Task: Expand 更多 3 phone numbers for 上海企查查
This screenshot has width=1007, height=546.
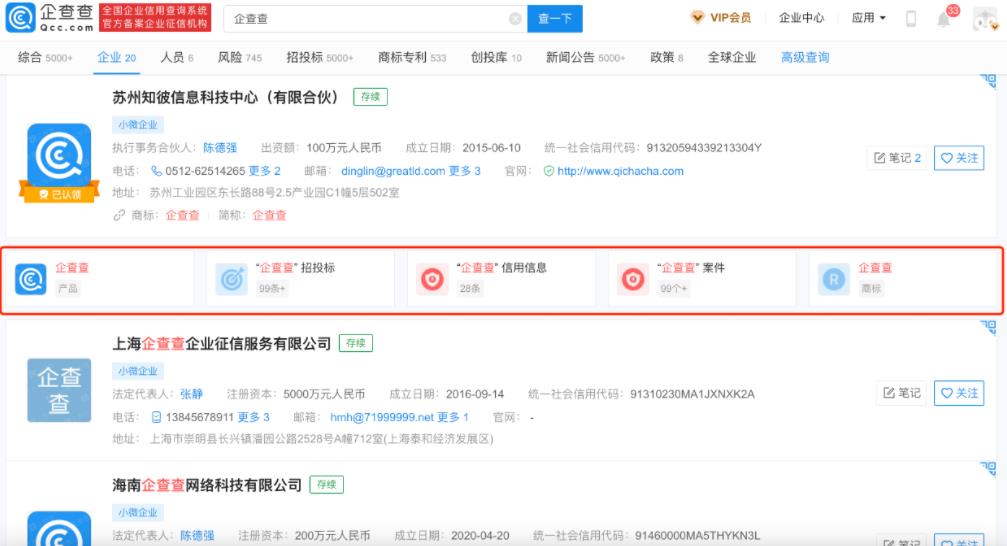Action: pos(254,418)
